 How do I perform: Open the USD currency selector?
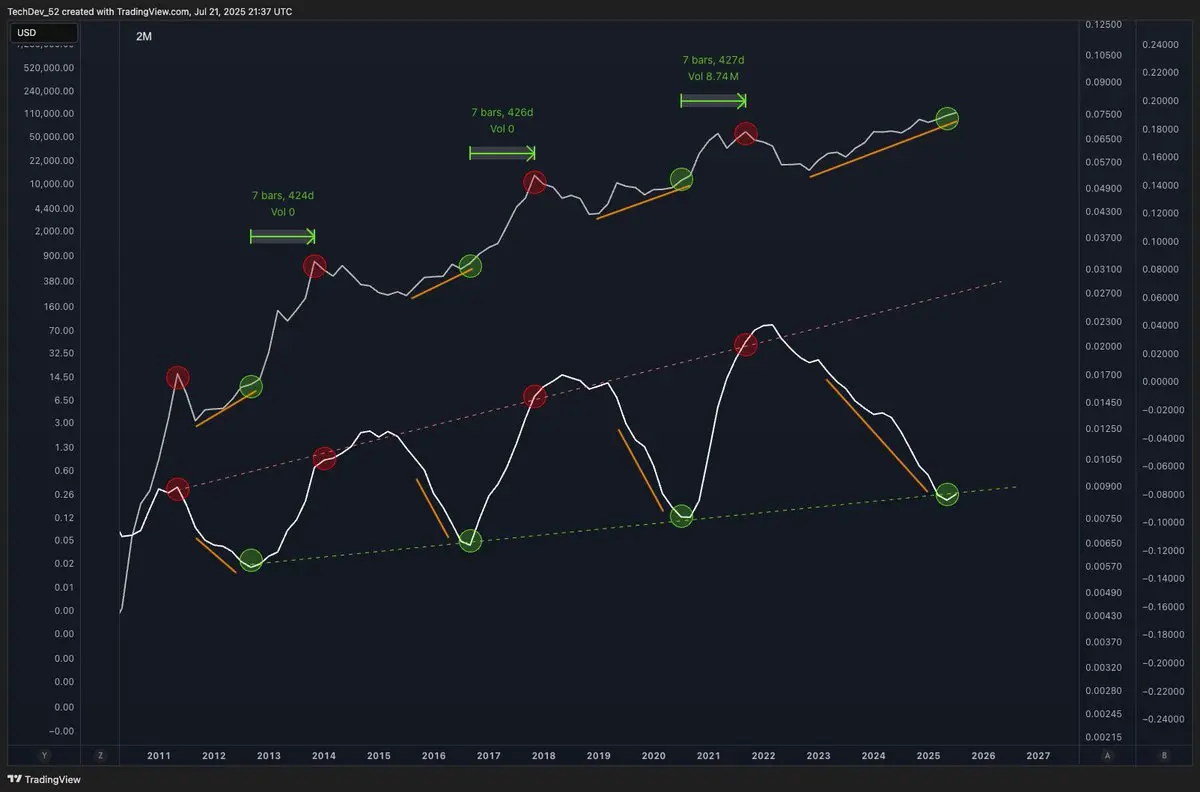coord(42,33)
